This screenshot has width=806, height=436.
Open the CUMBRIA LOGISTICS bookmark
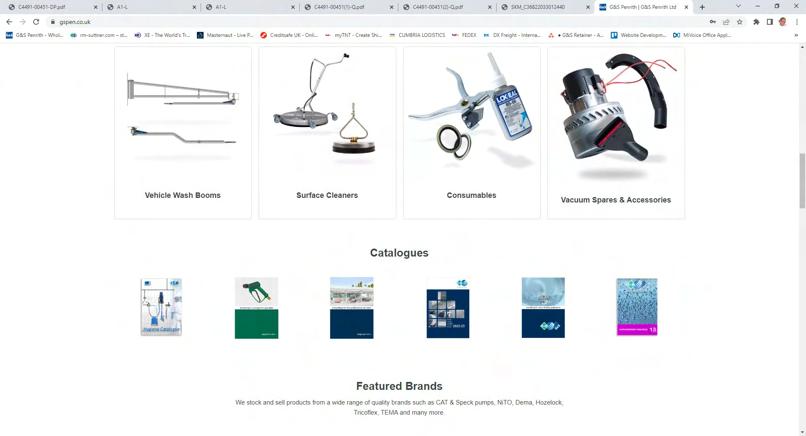[417, 35]
